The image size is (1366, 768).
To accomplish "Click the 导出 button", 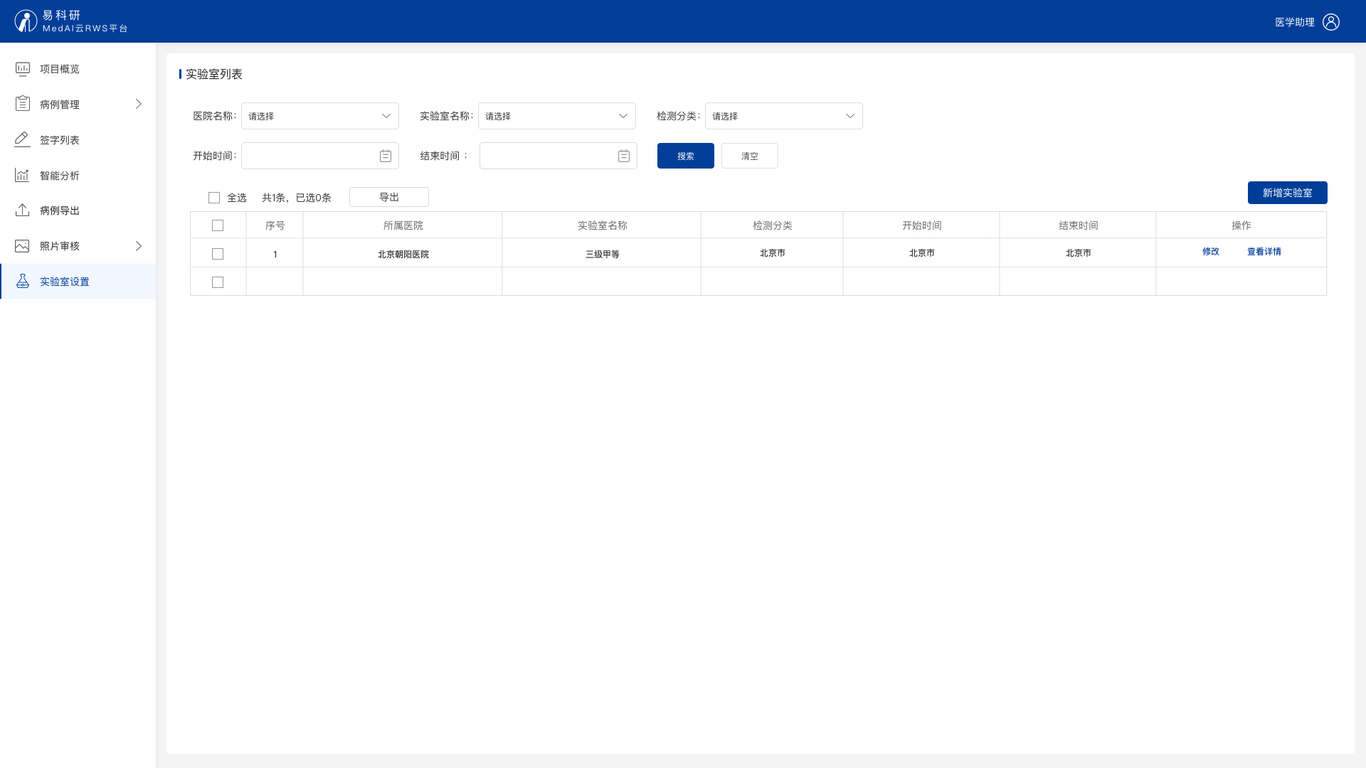I will (389, 197).
